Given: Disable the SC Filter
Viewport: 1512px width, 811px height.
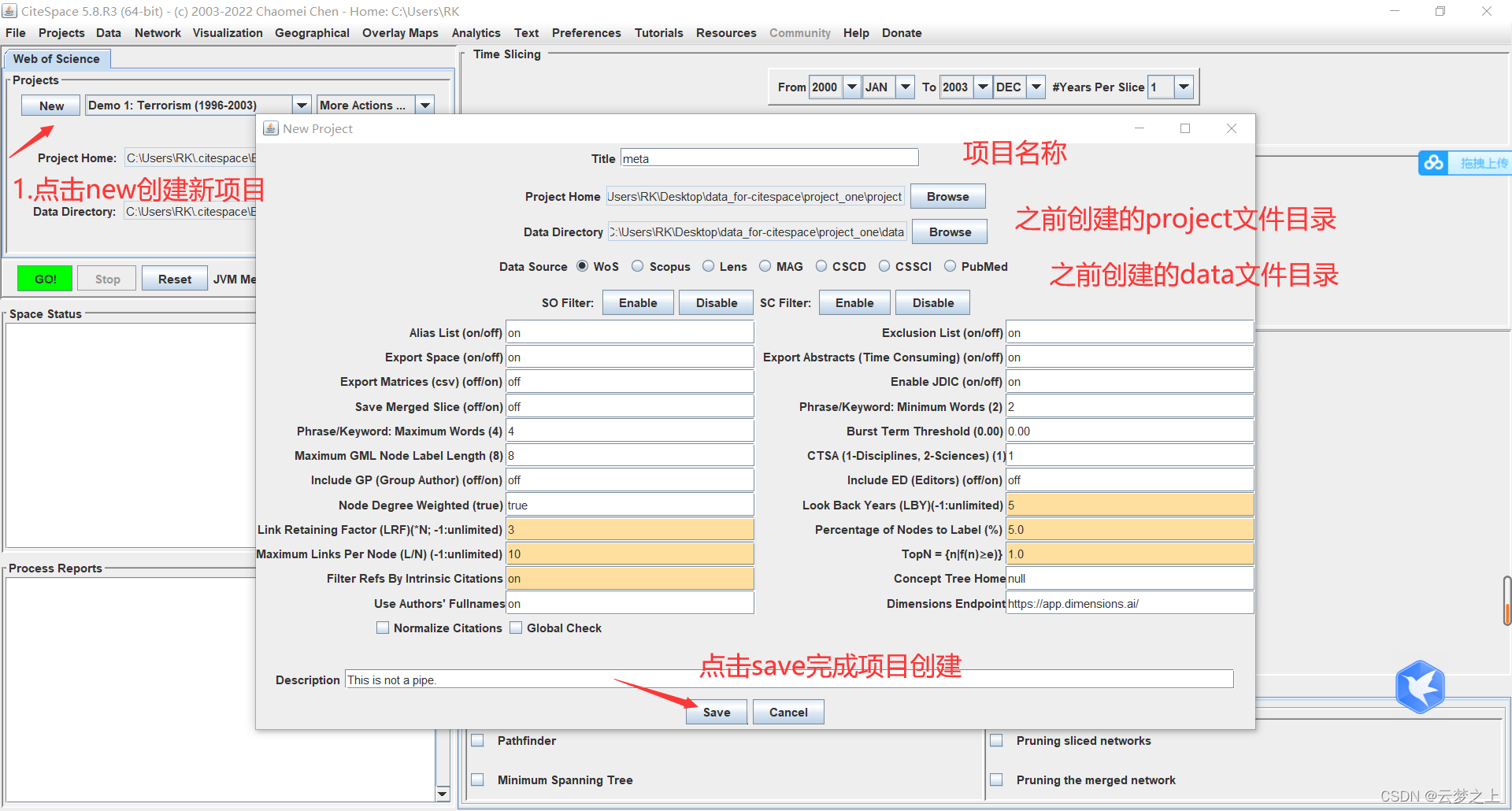Looking at the screenshot, I should tap(933, 303).
